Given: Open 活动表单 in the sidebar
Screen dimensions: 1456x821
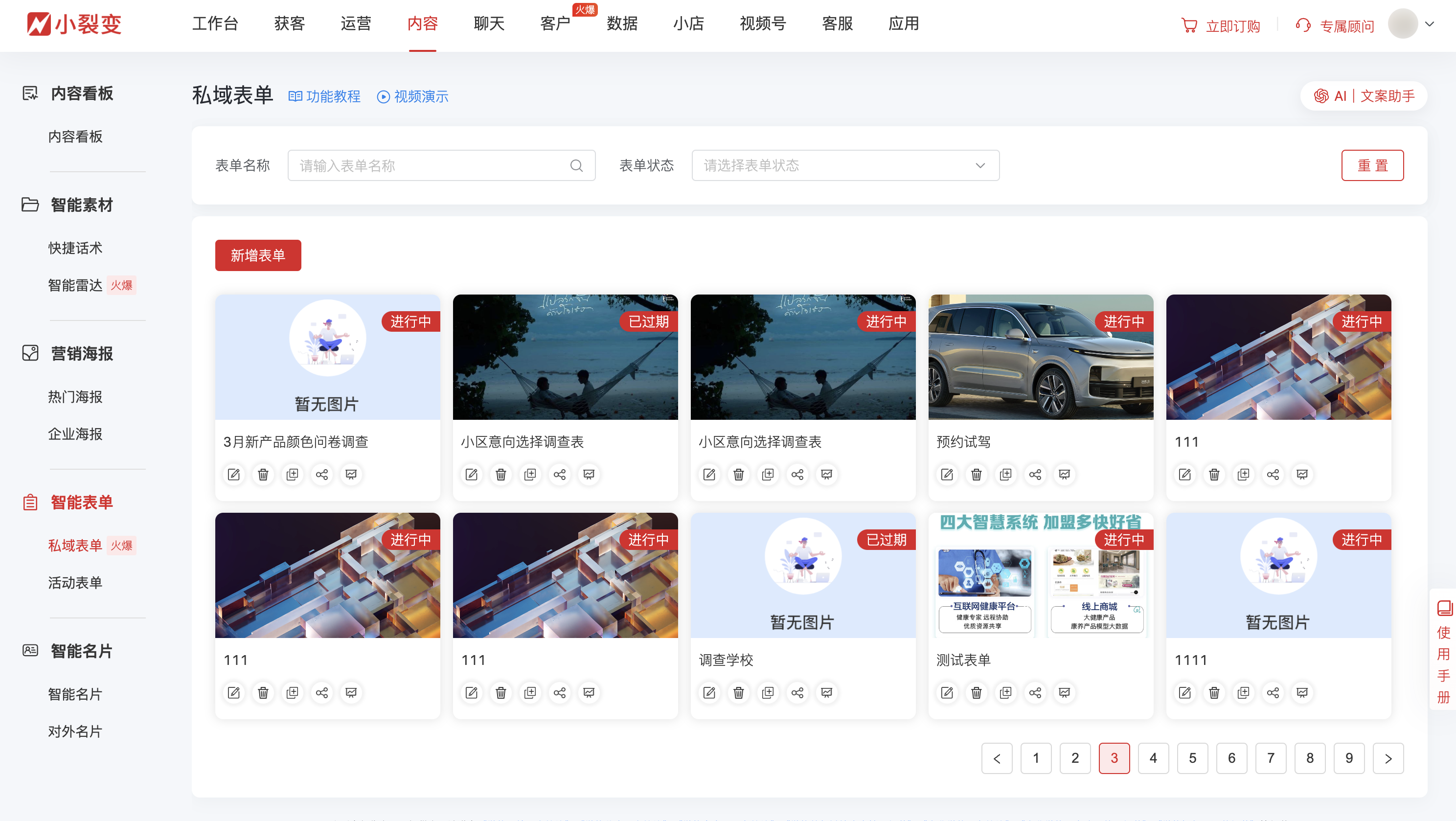Looking at the screenshot, I should pyautogui.click(x=75, y=582).
